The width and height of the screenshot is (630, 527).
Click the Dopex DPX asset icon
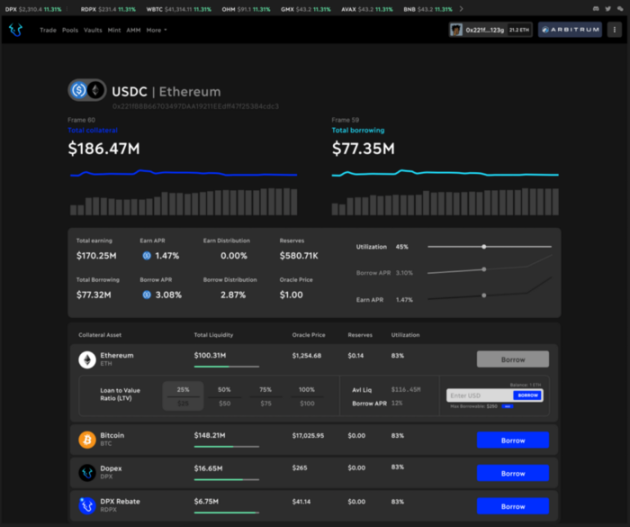click(x=87, y=472)
